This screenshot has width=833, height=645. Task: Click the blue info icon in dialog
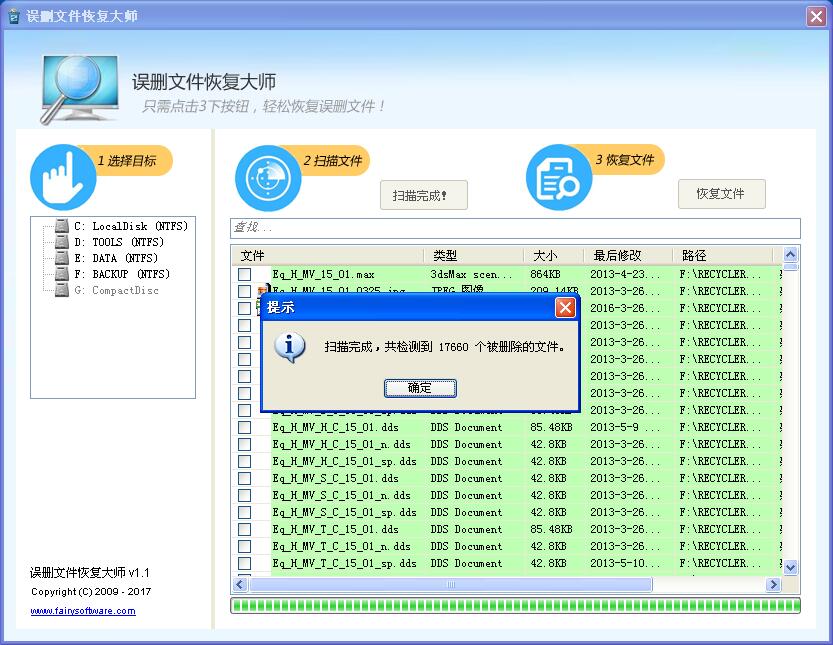[x=290, y=347]
